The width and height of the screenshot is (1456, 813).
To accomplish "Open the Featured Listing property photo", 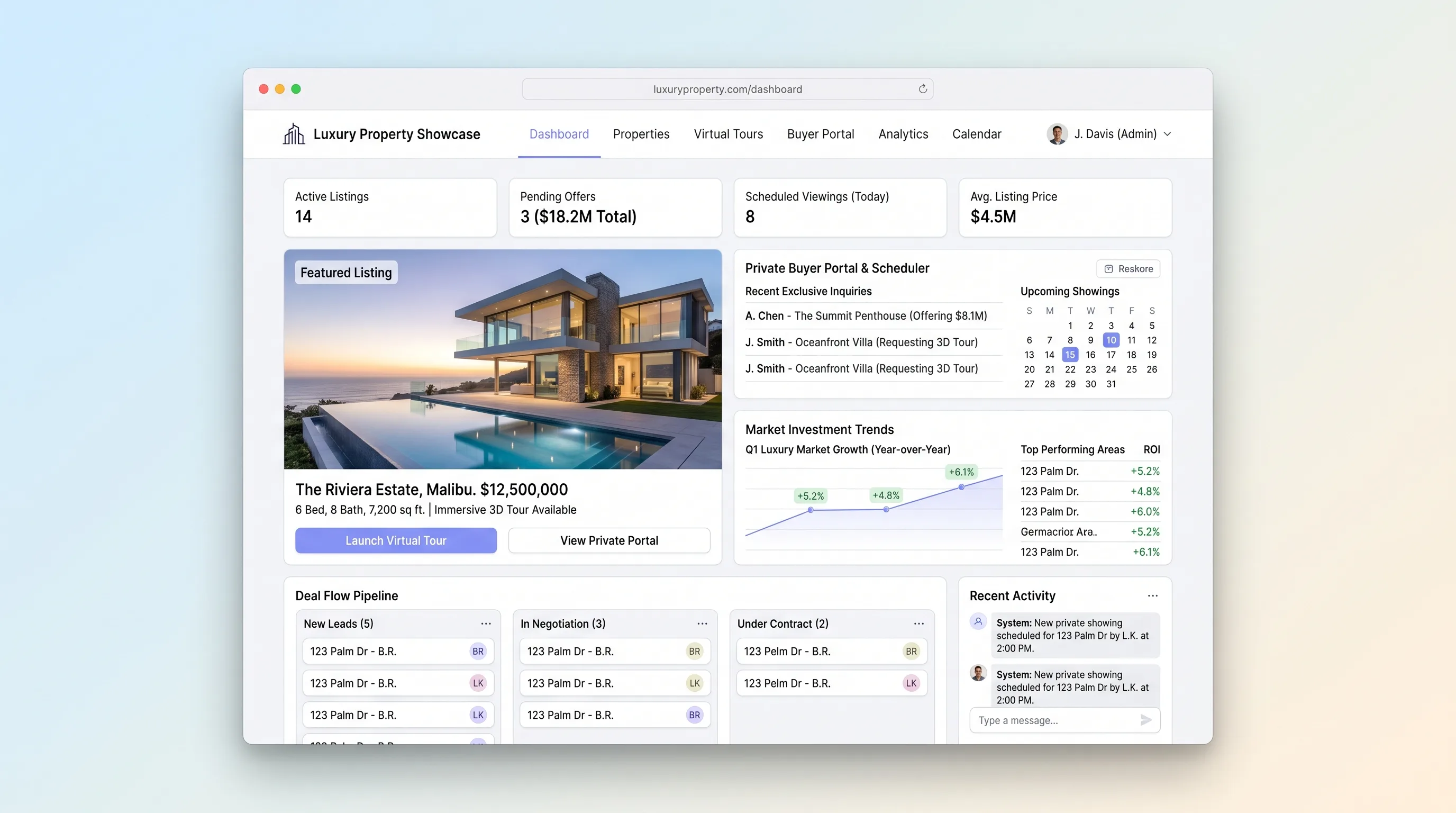I will (x=503, y=359).
